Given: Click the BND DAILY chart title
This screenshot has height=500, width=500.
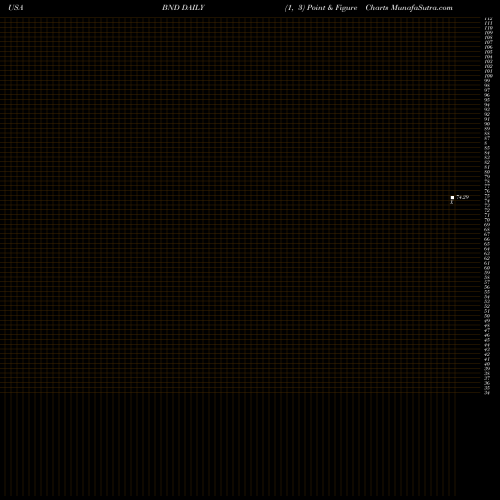Looking at the screenshot, I should 183,8.
